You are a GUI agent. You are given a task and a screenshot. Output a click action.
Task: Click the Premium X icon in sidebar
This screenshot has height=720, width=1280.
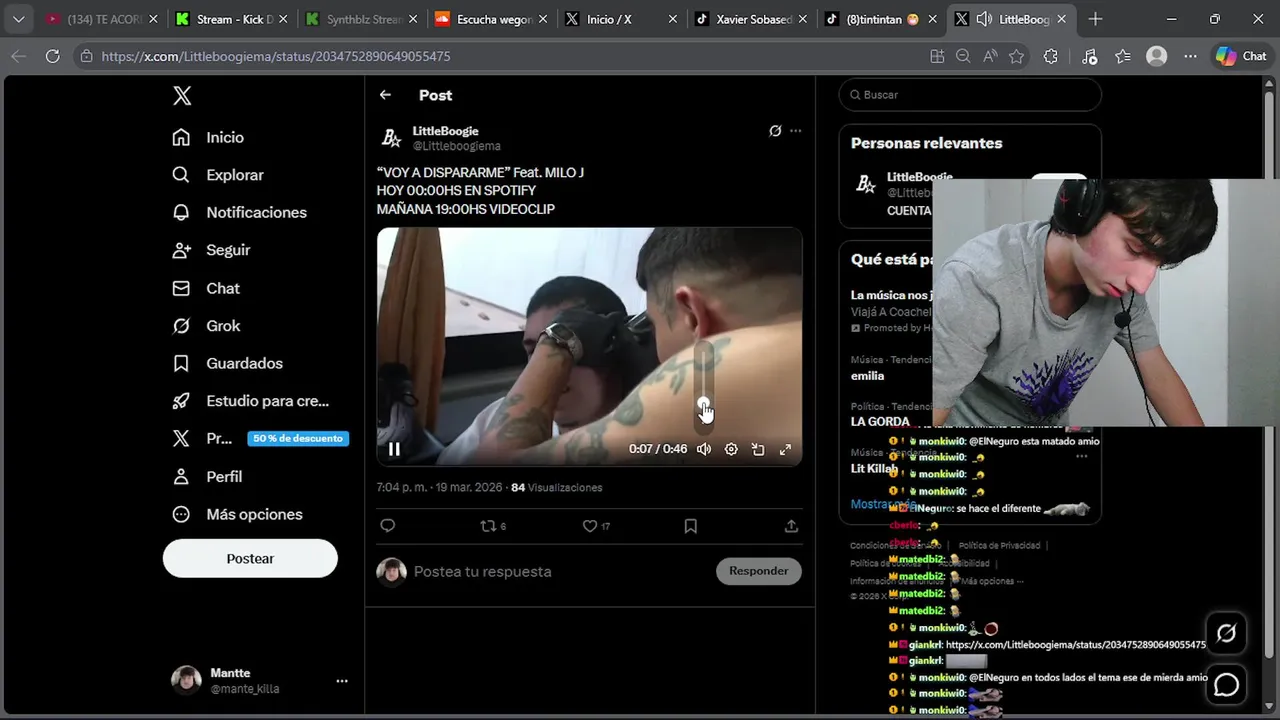tap(181, 439)
